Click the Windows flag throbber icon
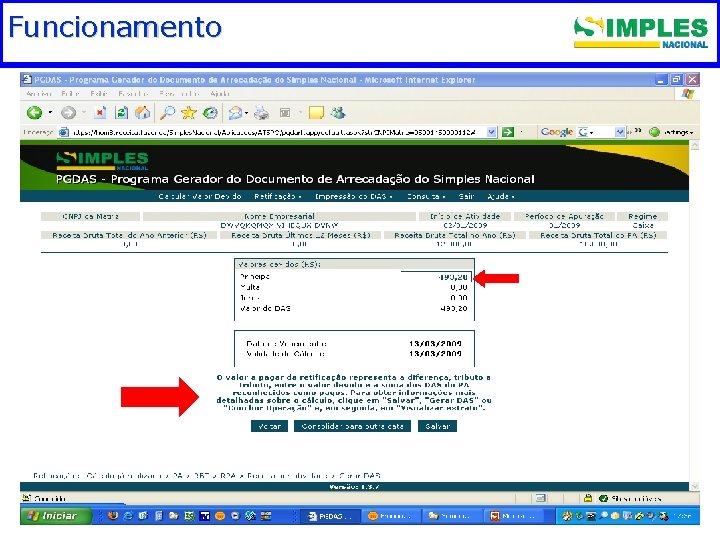This screenshot has width=720, height=540. coord(687,94)
